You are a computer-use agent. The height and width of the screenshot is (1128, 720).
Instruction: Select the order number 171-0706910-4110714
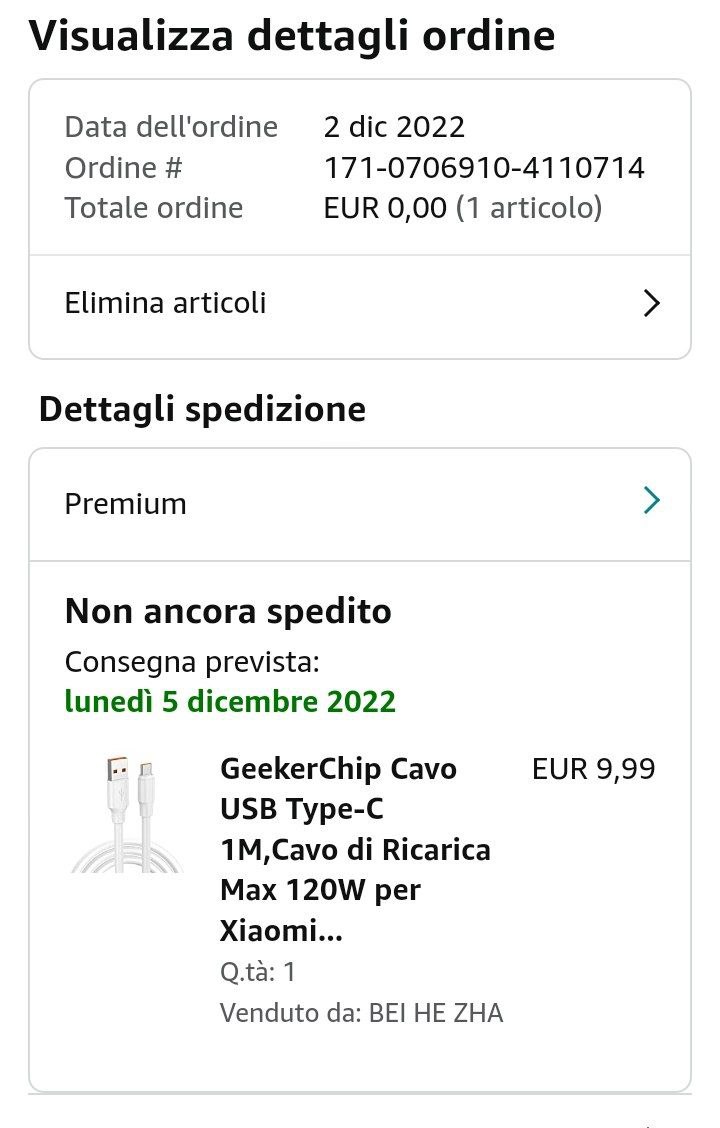click(484, 168)
